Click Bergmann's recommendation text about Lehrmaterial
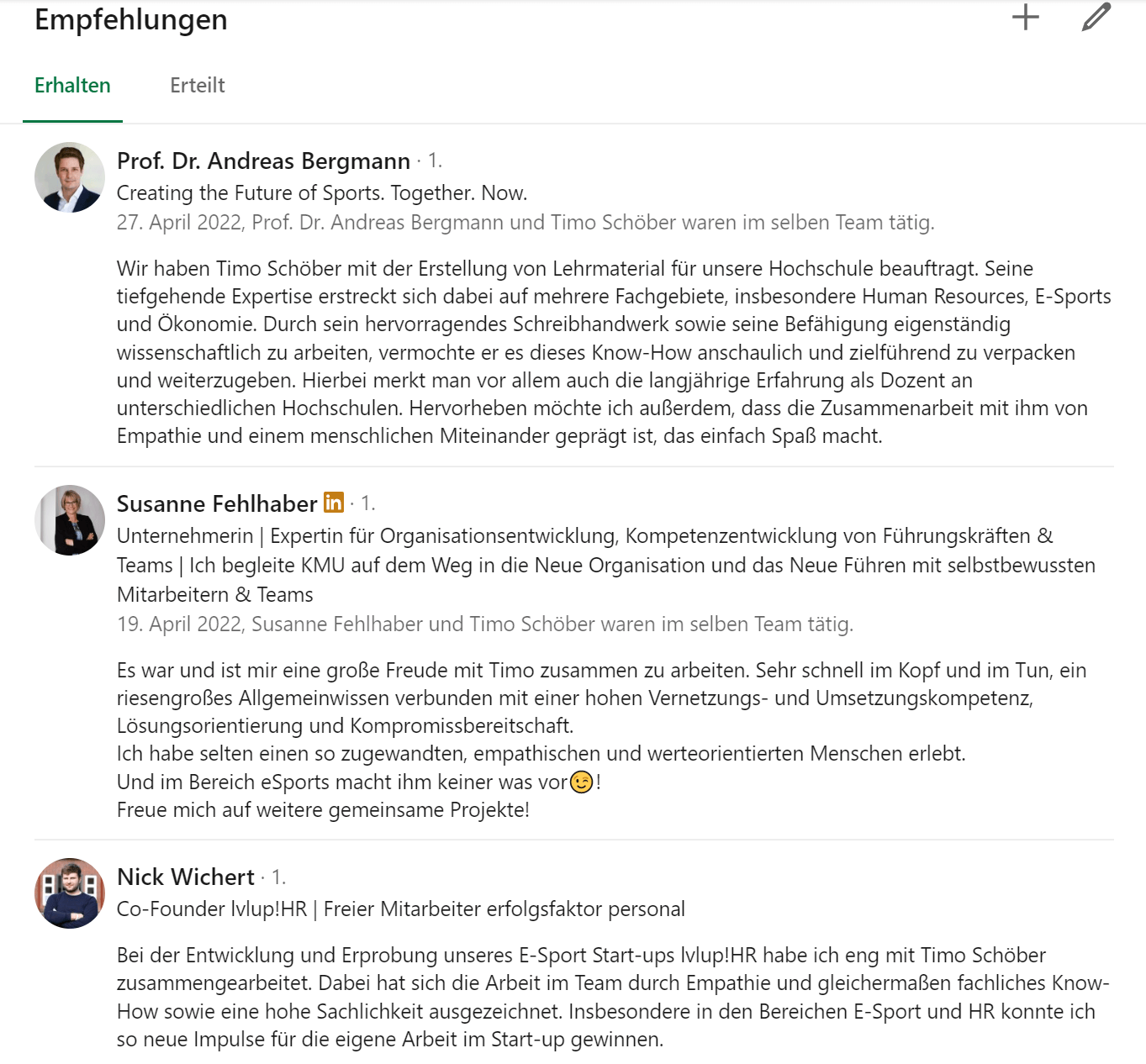 click(614, 352)
